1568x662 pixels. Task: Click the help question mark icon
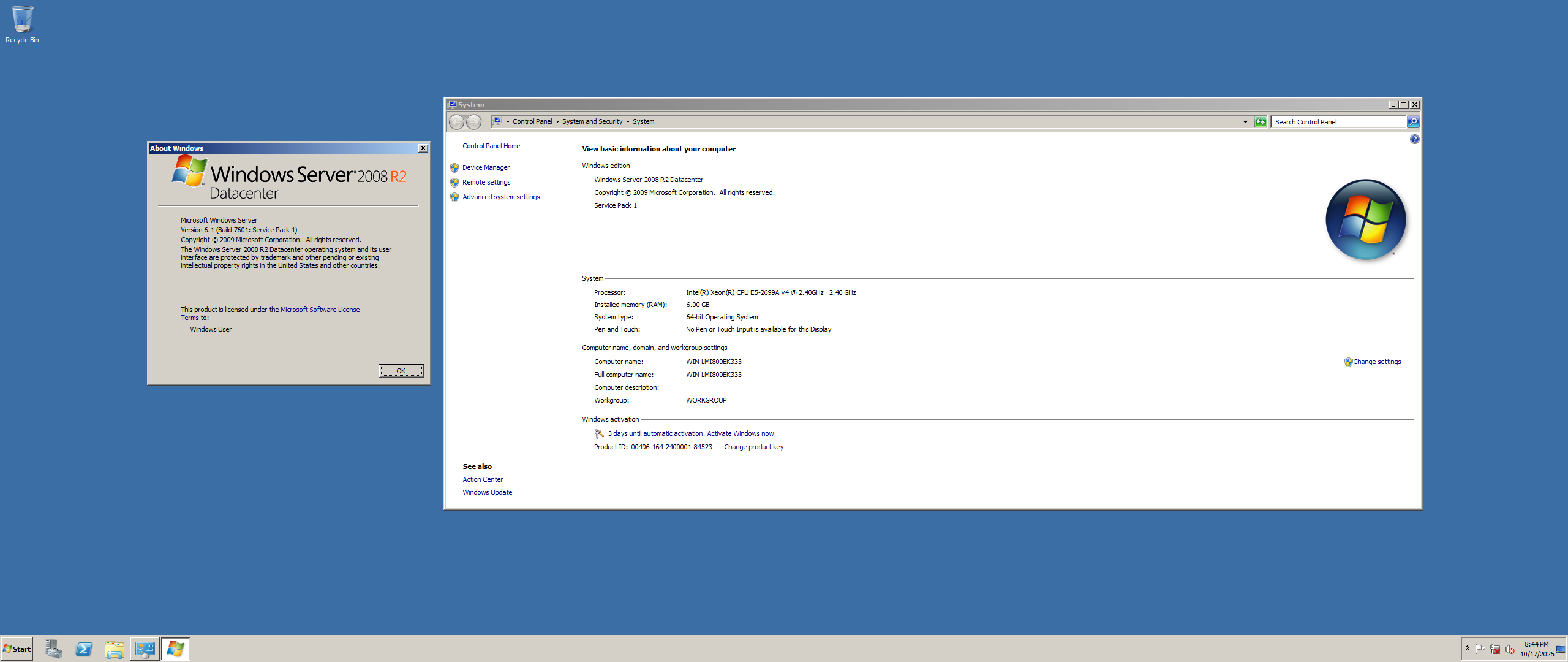(x=1414, y=140)
